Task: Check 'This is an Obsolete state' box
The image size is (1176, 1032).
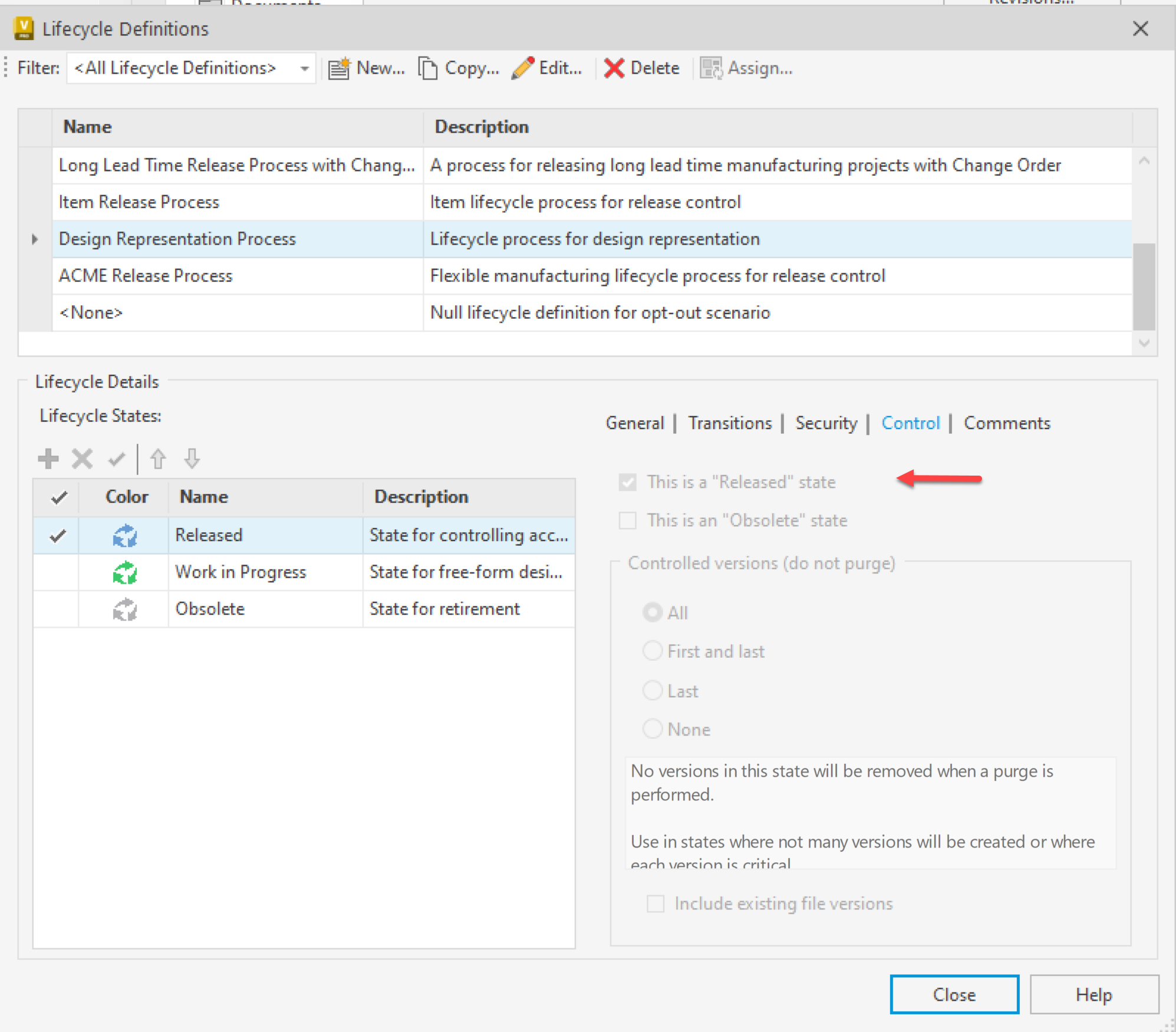Action: [627, 520]
